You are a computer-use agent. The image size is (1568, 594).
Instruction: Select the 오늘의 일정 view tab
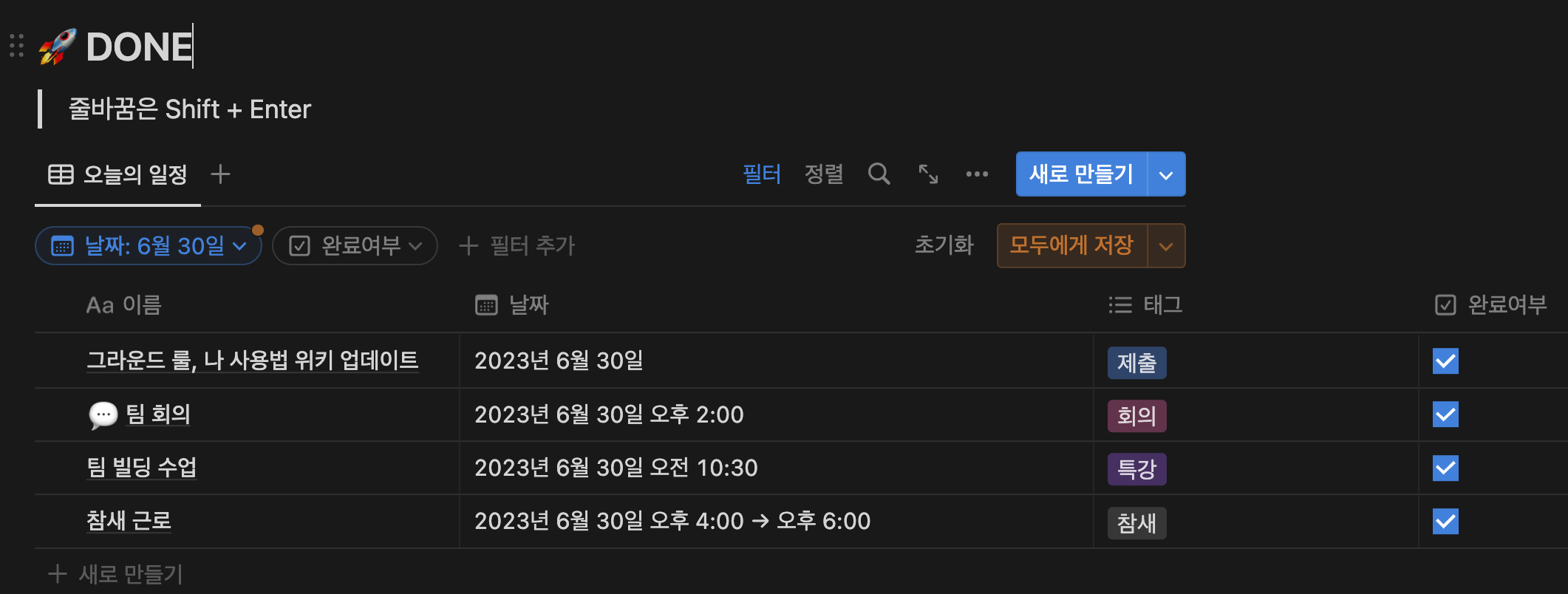118,175
